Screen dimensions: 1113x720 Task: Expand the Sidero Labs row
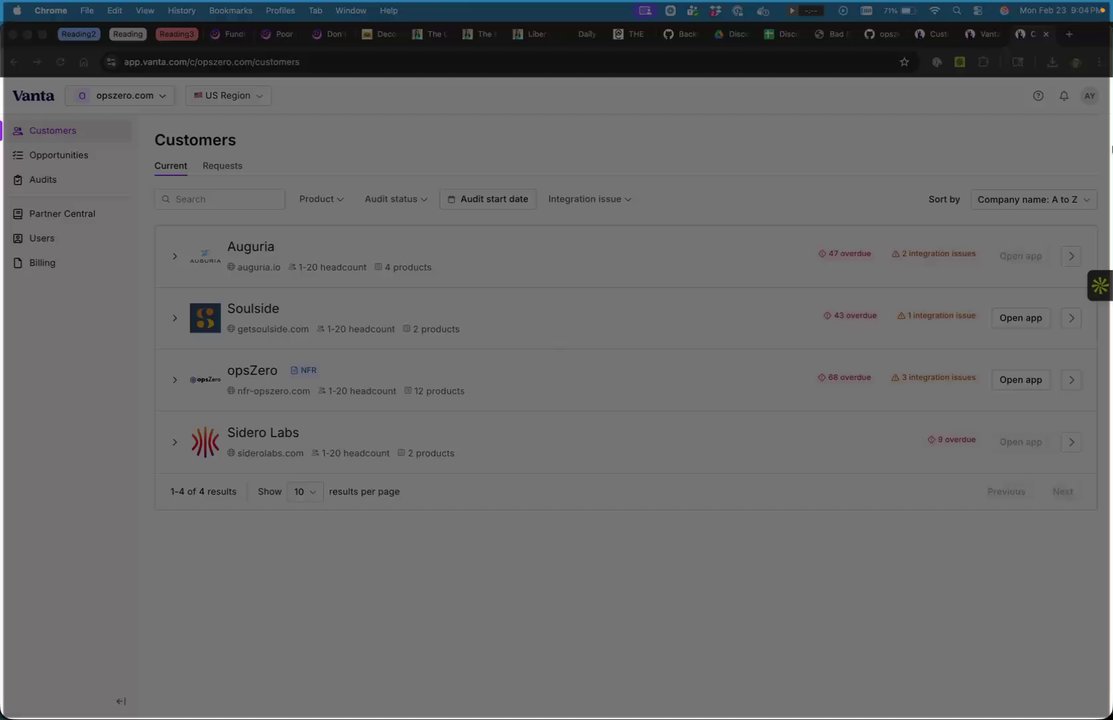pyautogui.click(x=175, y=442)
